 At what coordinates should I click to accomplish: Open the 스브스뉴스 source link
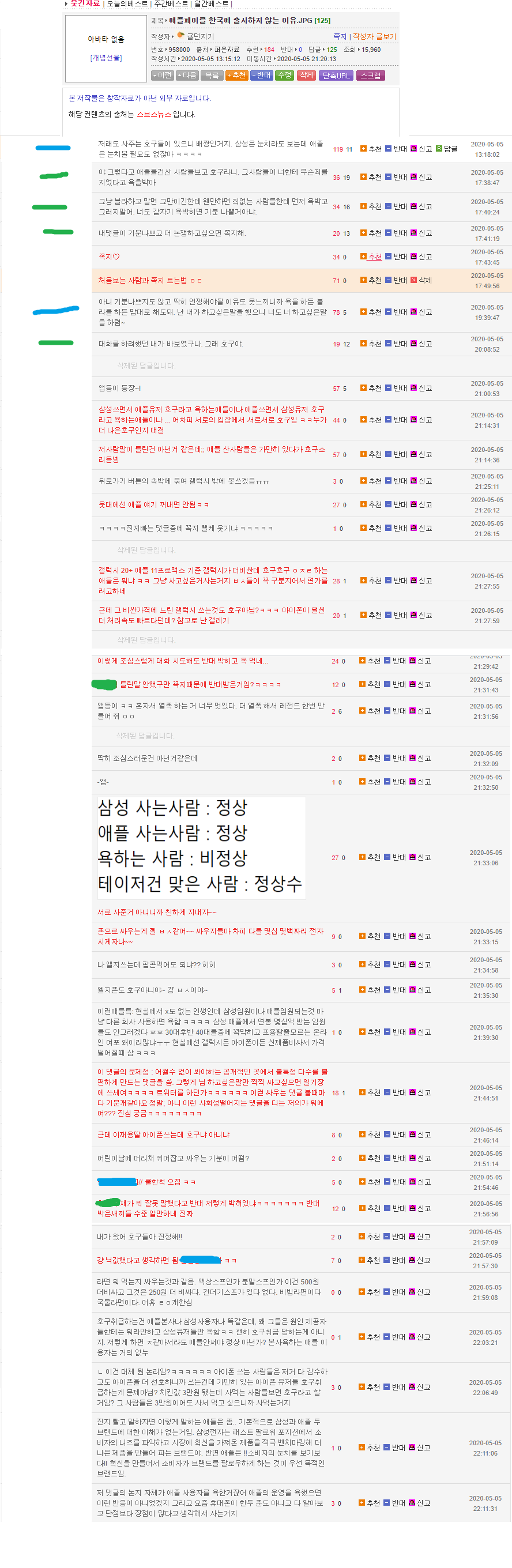154,115
